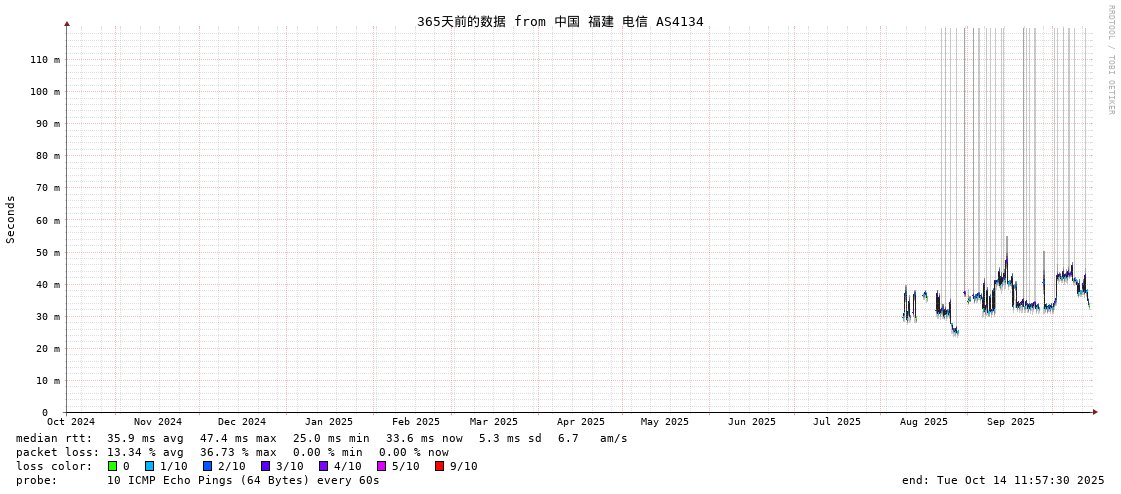Screen dimensions: 1121x494
Task: Click the 50 m y-axis label
Action: (47, 252)
